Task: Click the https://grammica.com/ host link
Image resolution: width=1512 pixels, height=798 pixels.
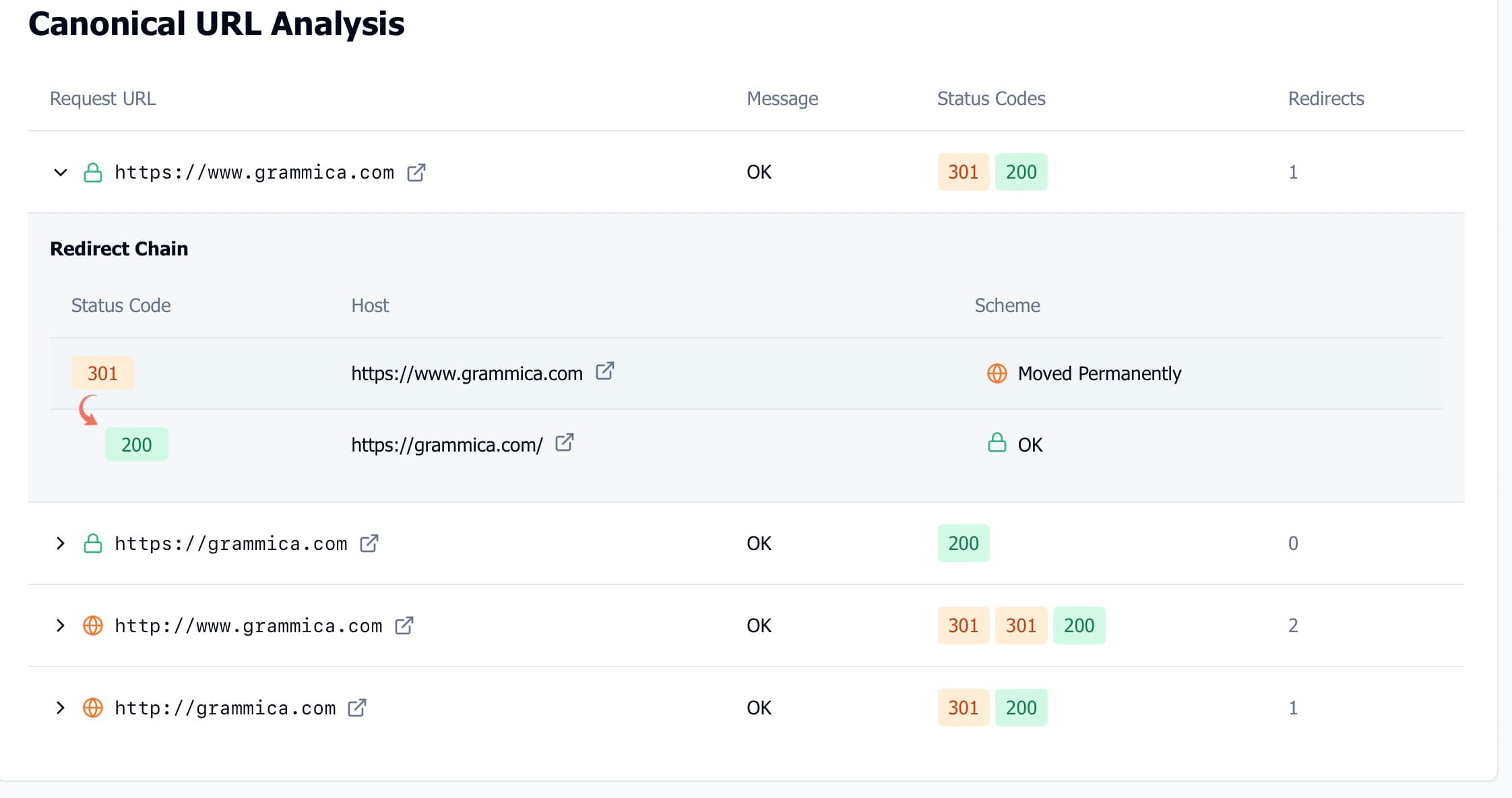Action: [x=447, y=445]
